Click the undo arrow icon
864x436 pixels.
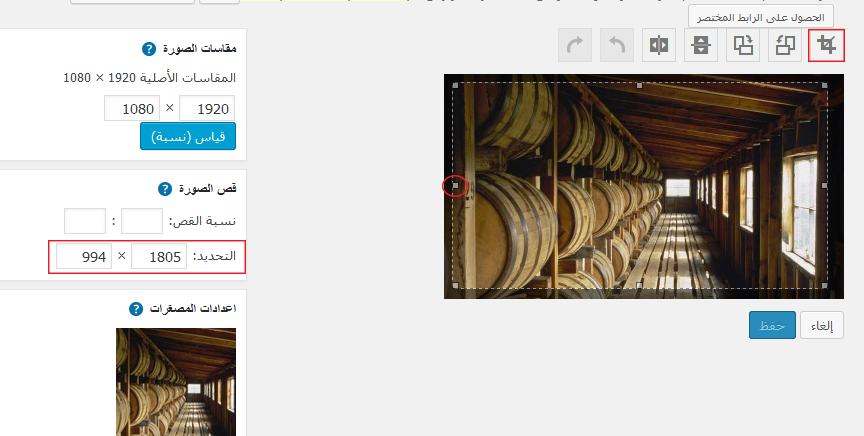click(617, 45)
